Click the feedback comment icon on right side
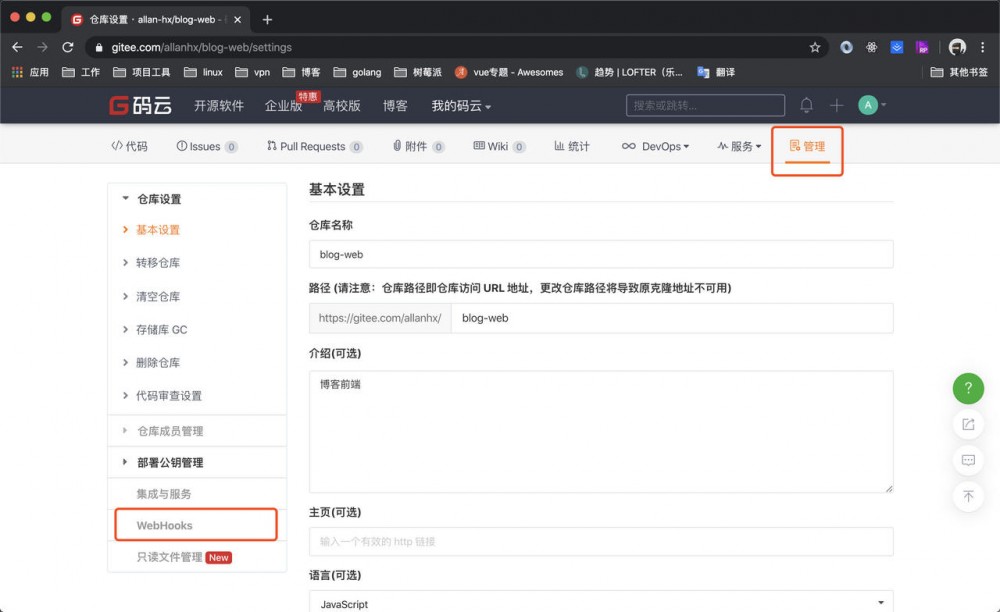1000x612 pixels. click(968, 460)
